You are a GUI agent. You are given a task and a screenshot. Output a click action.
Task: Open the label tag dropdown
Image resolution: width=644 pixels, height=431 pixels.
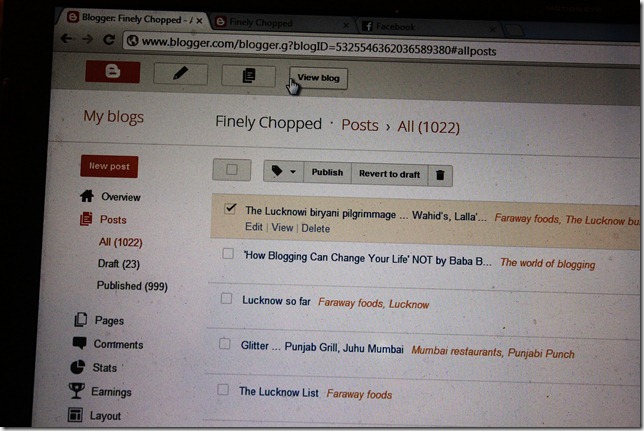(283, 171)
